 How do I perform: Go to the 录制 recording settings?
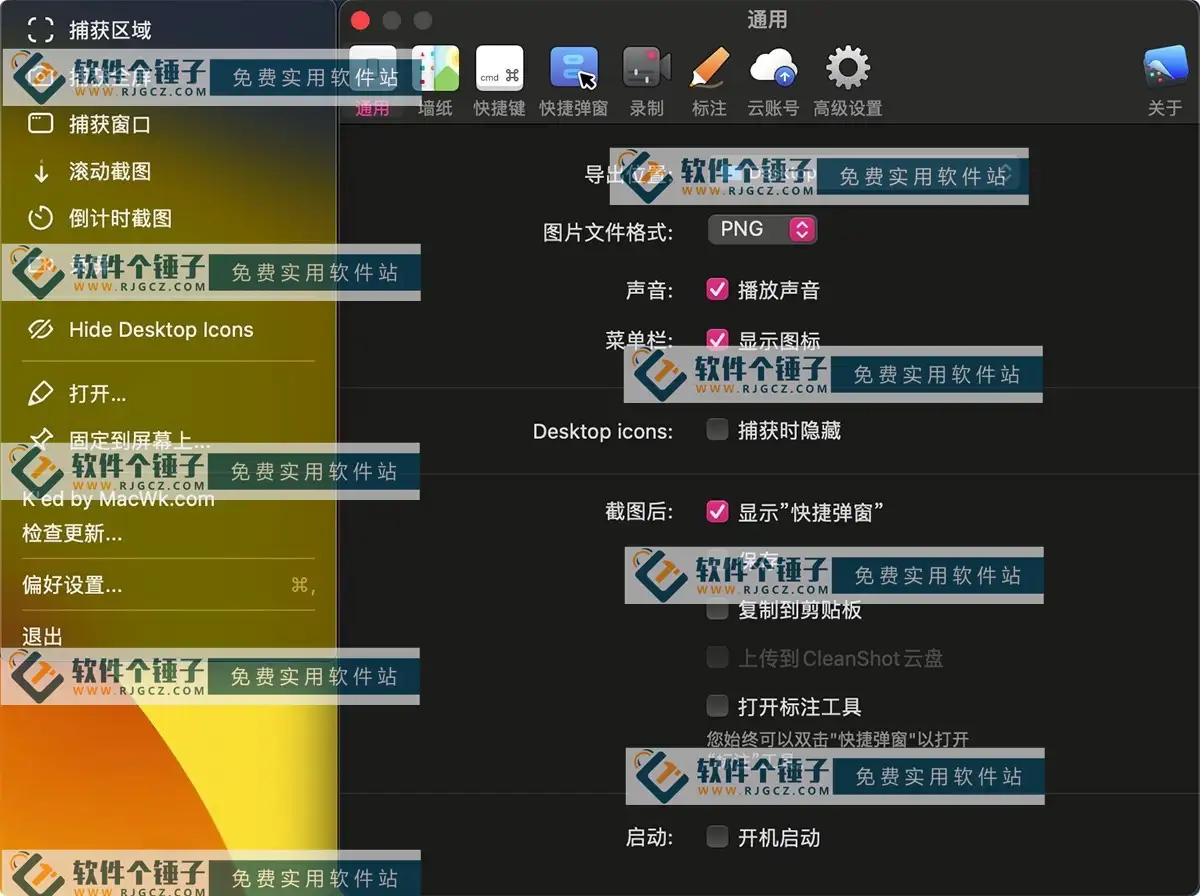(647, 82)
